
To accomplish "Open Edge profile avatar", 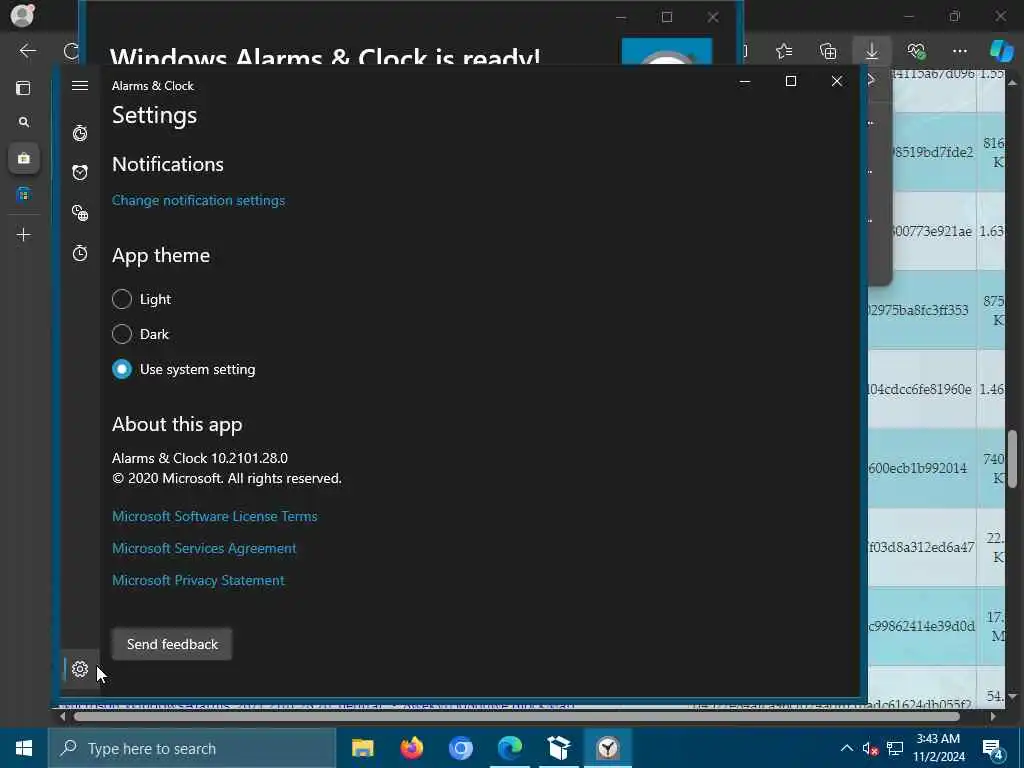I will click(x=22, y=15).
